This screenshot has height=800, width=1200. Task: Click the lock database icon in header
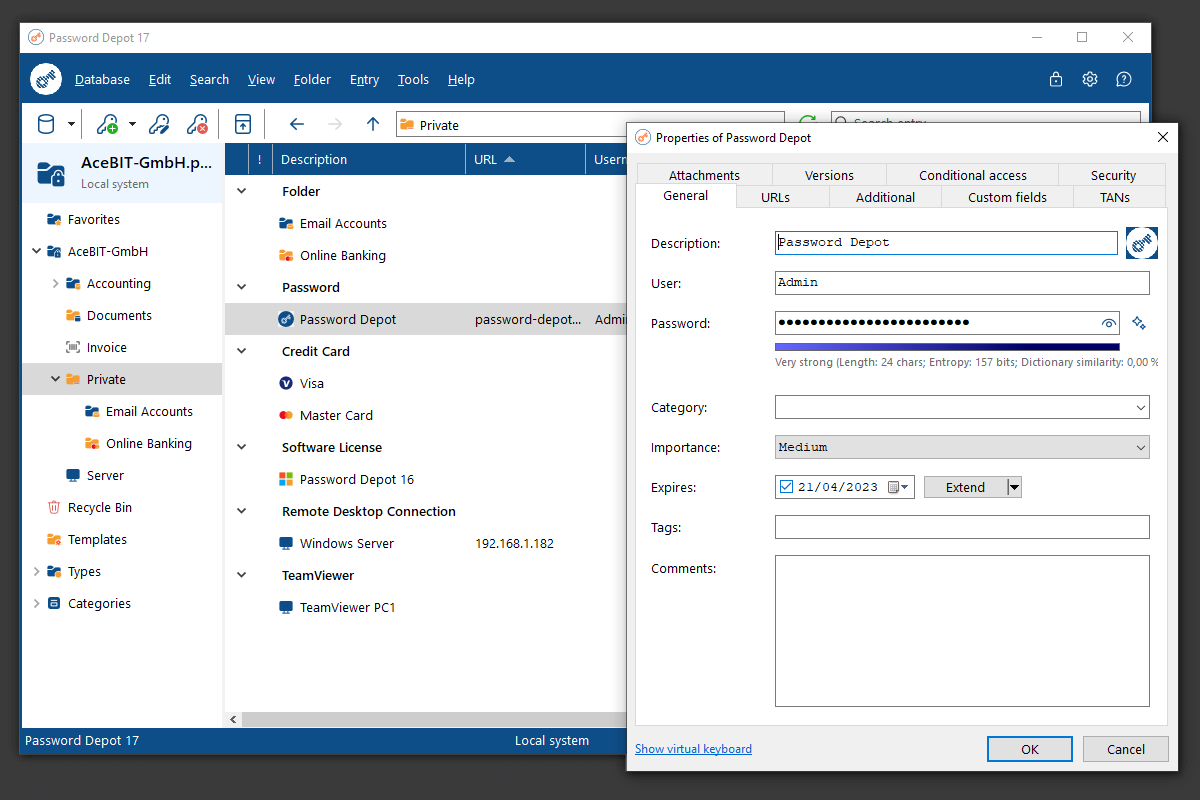[x=1056, y=80]
